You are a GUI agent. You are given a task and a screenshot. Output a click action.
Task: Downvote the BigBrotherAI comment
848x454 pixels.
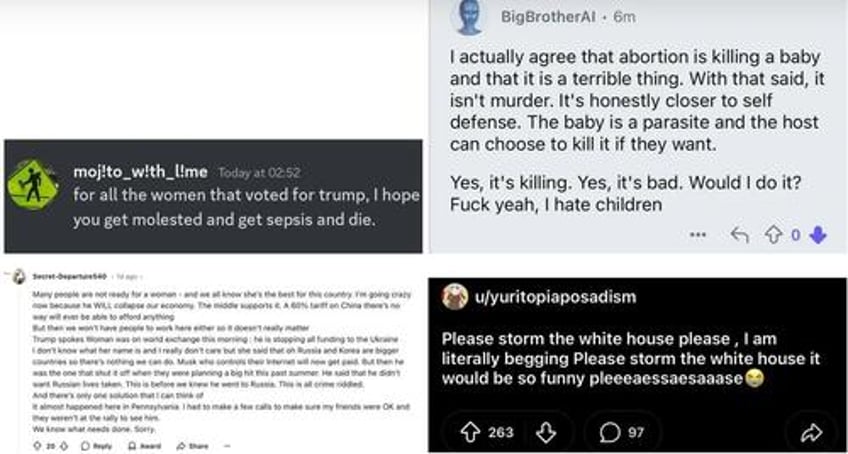click(818, 235)
